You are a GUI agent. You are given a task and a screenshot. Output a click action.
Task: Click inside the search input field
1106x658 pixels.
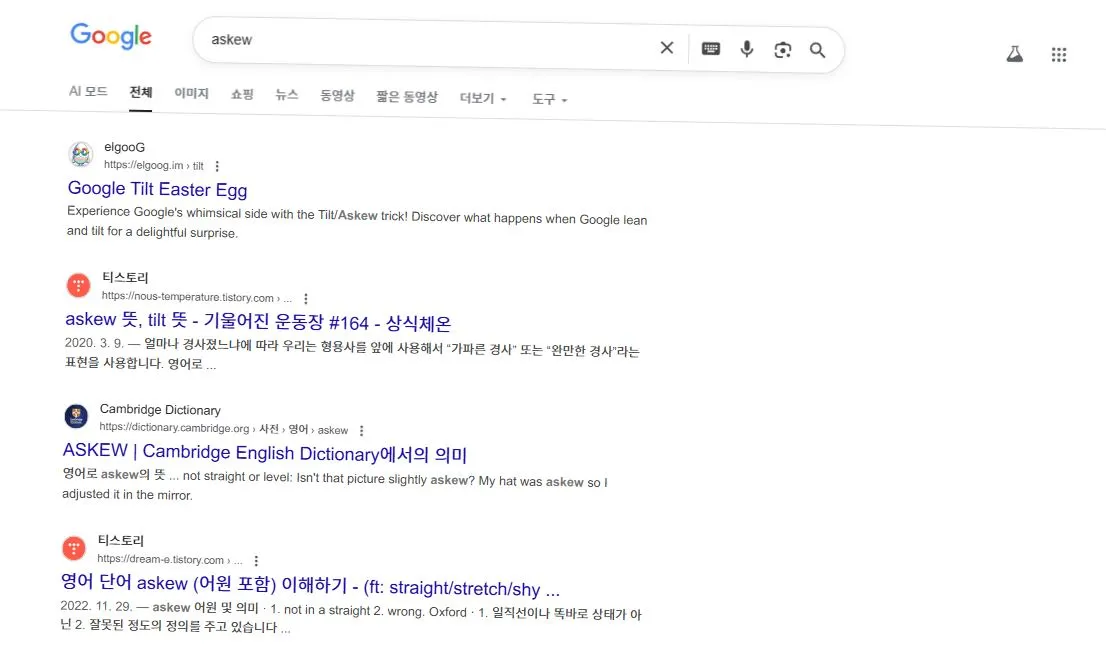coord(420,40)
